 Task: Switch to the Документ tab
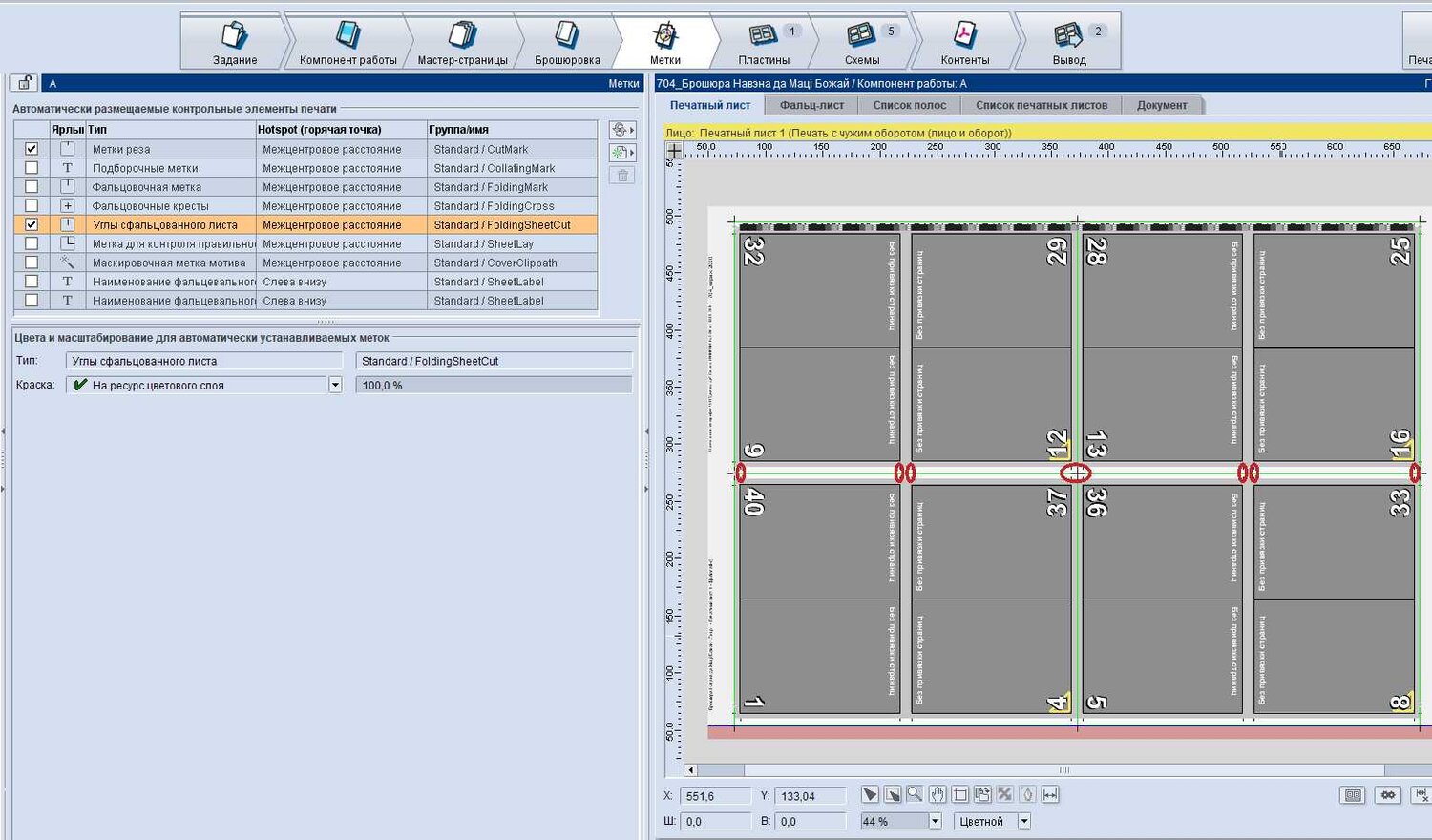pos(1162,105)
